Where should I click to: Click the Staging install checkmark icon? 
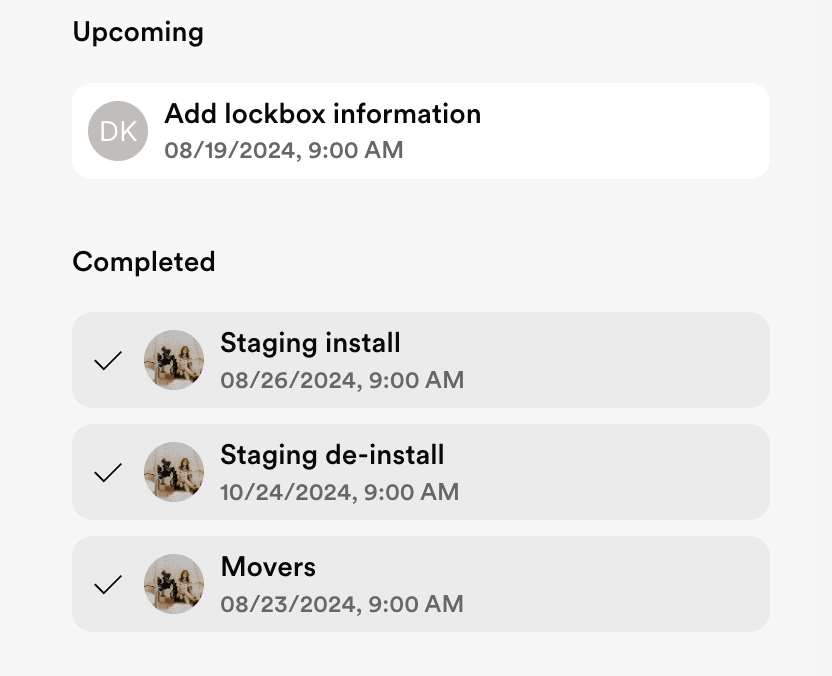point(108,360)
